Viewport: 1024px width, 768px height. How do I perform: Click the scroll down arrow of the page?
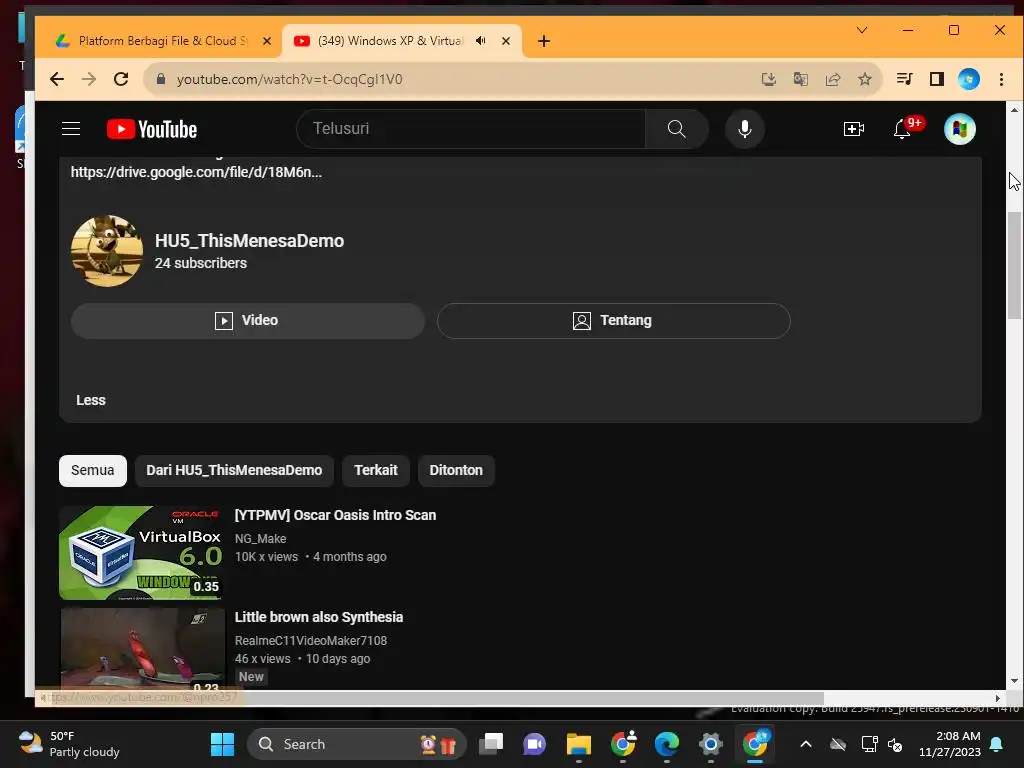pyautogui.click(x=1014, y=680)
